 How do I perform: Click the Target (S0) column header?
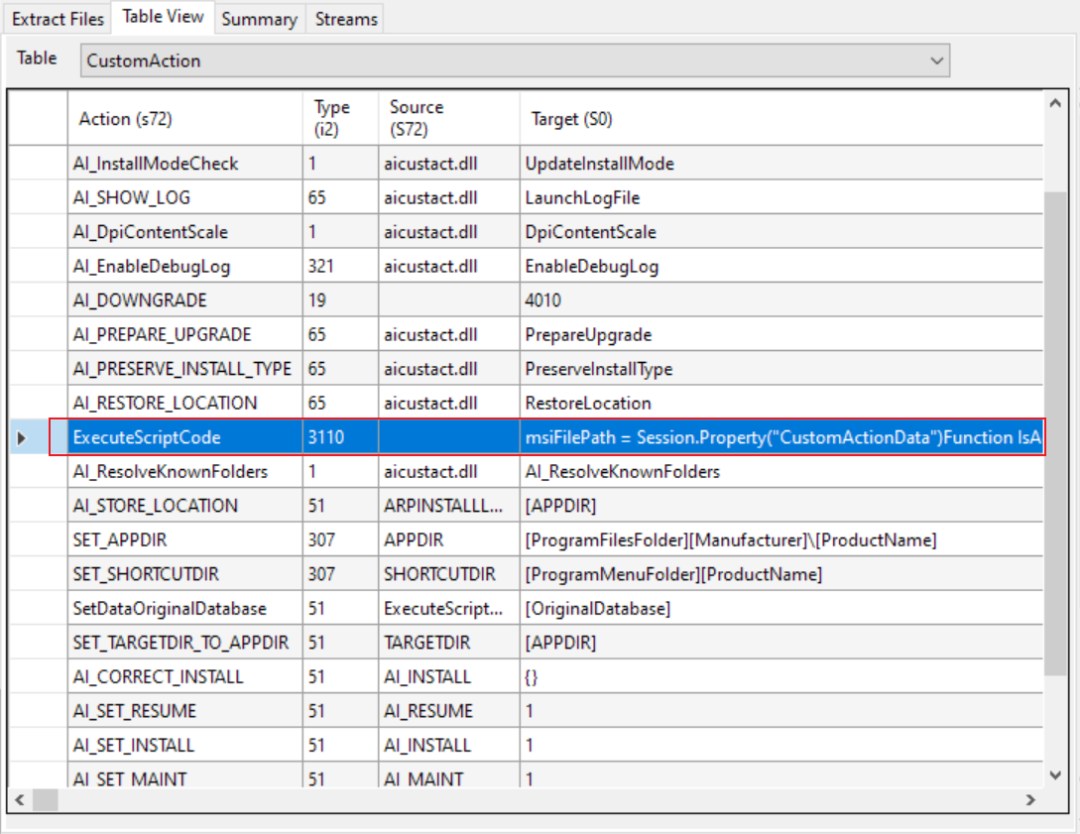[x=781, y=118]
